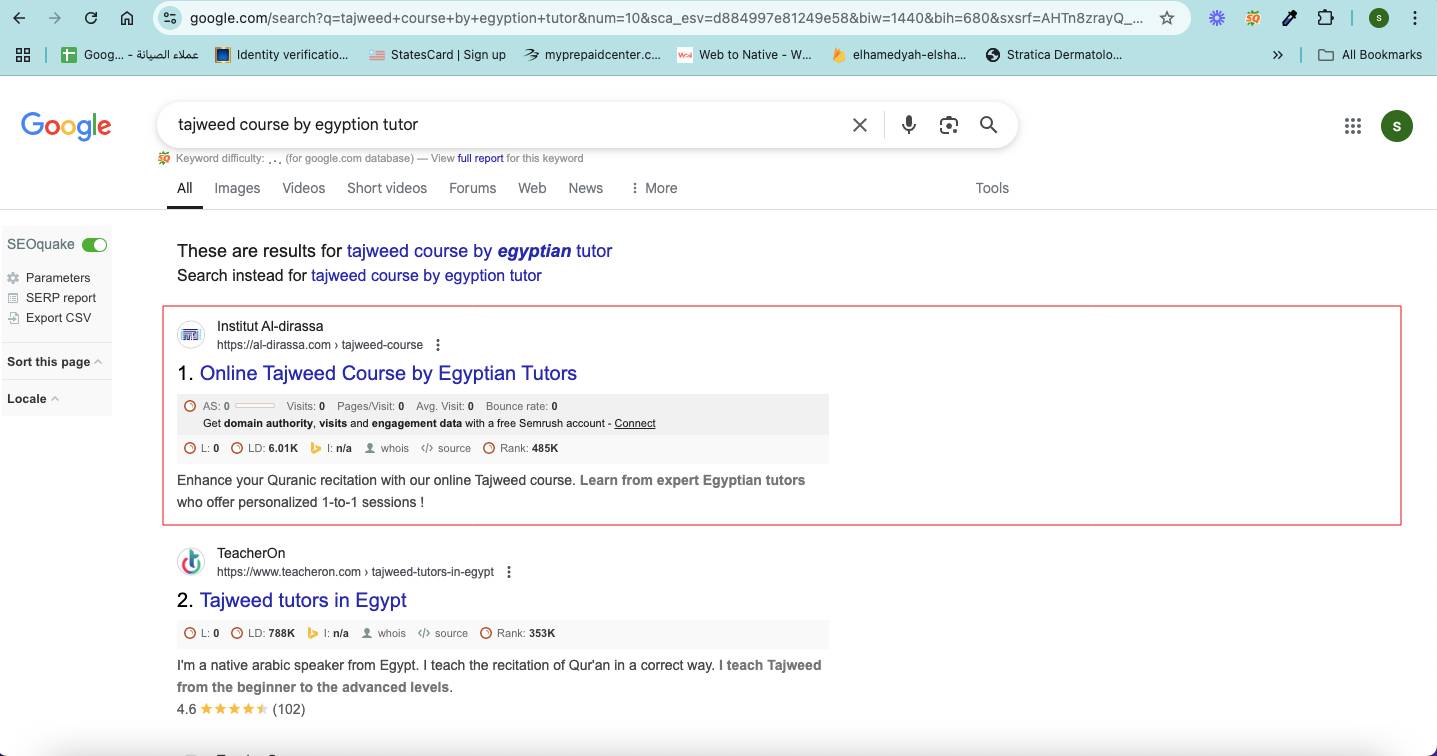The height and width of the screenshot is (756, 1437).
Task: Open options menu for teacheron.com result
Action: coord(509,572)
